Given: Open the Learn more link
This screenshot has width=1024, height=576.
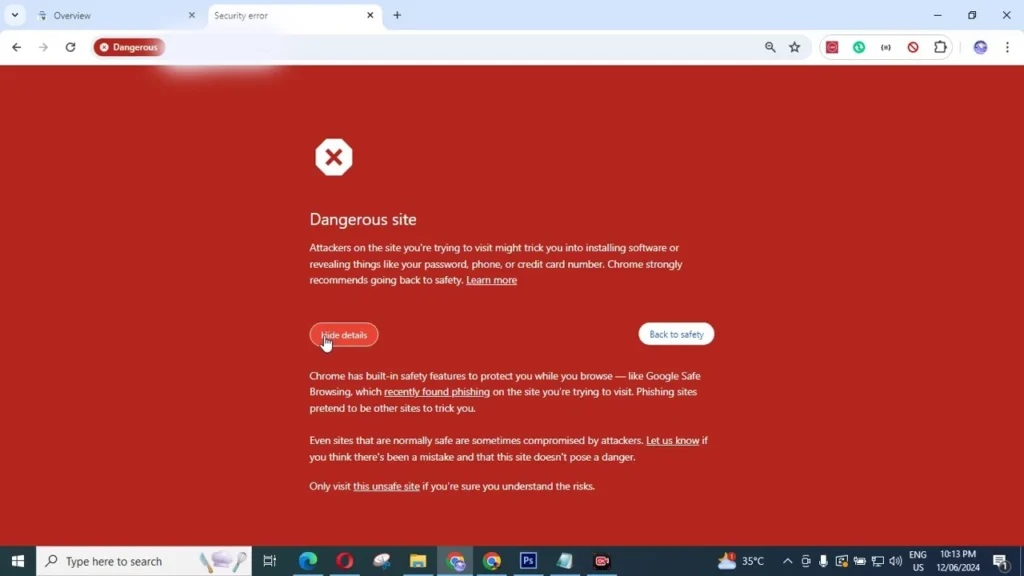Looking at the screenshot, I should click(x=491, y=280).
